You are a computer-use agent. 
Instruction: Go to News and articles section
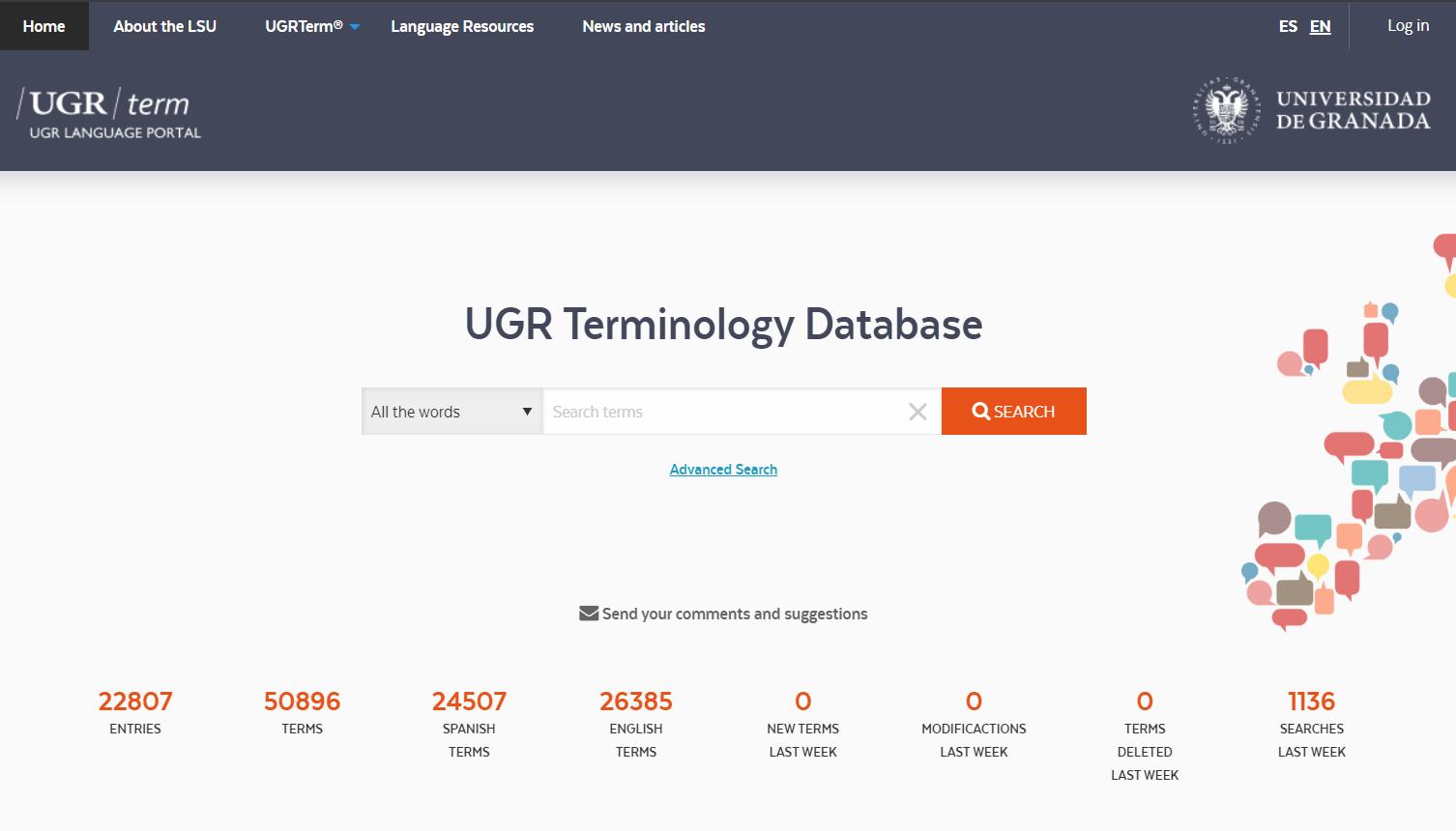643,26
